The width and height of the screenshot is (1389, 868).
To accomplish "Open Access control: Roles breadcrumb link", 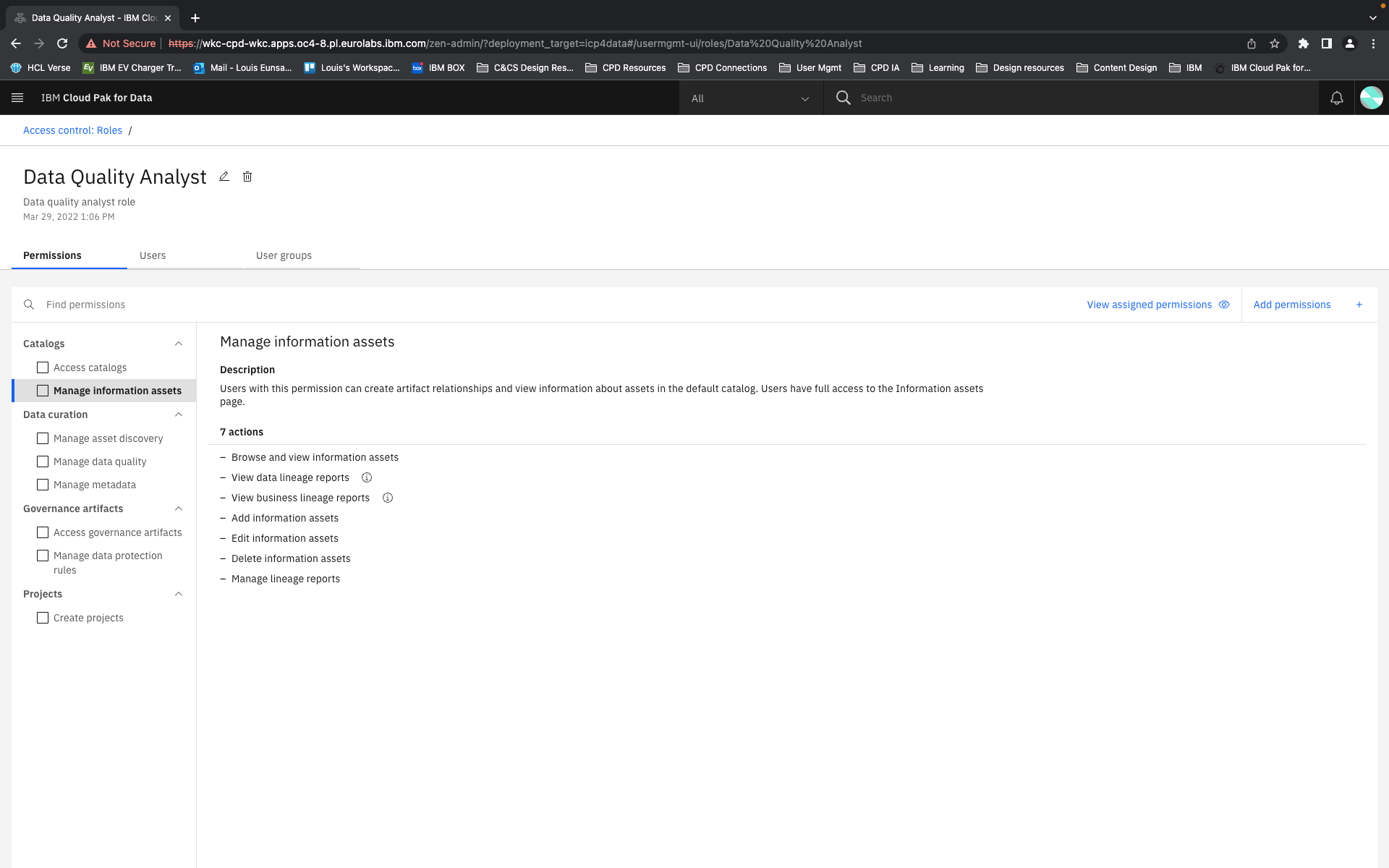I will pyautogui.click(x=72, y=130).
